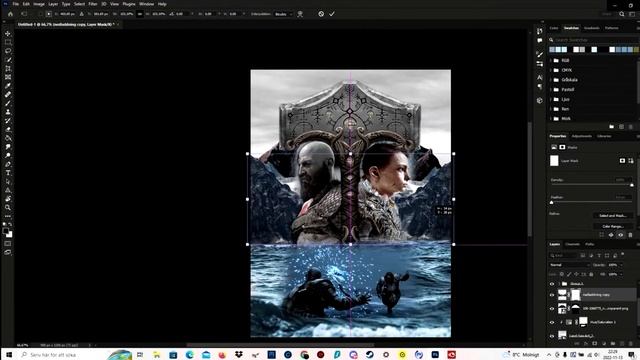Hide the Hue/Saturation 1 adjustment layer
Screen dimensions: 640x360
pos(552,322)
